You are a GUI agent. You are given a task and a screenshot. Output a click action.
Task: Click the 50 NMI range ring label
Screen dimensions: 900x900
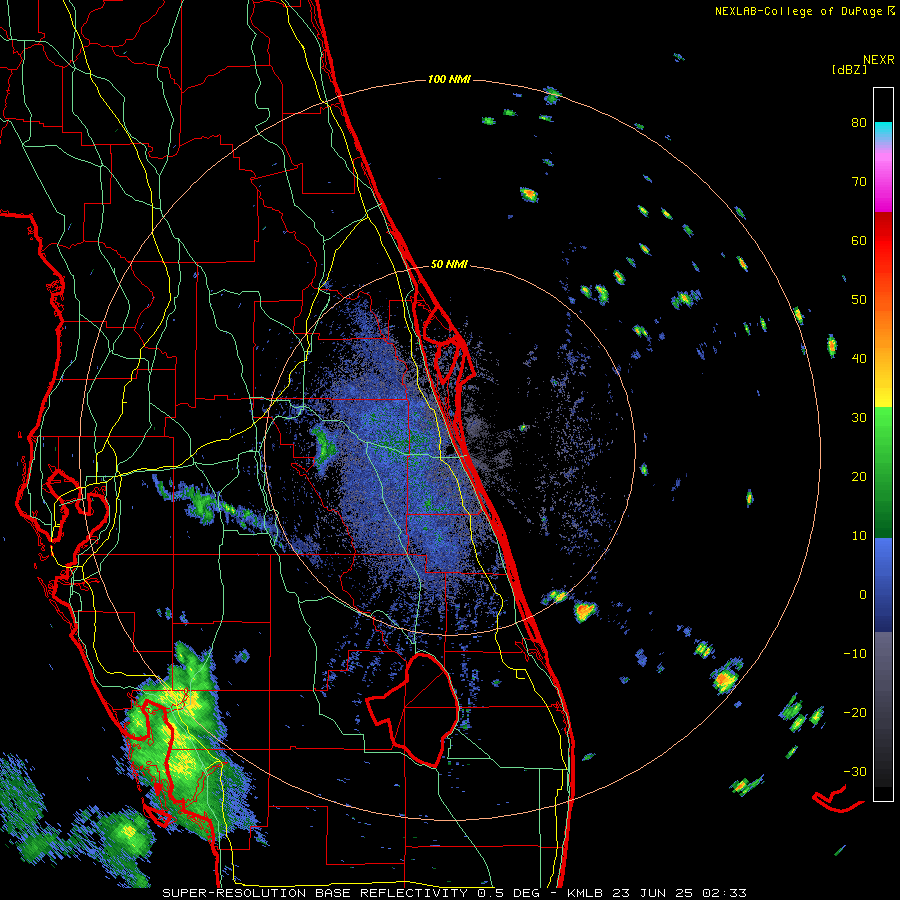449,264
